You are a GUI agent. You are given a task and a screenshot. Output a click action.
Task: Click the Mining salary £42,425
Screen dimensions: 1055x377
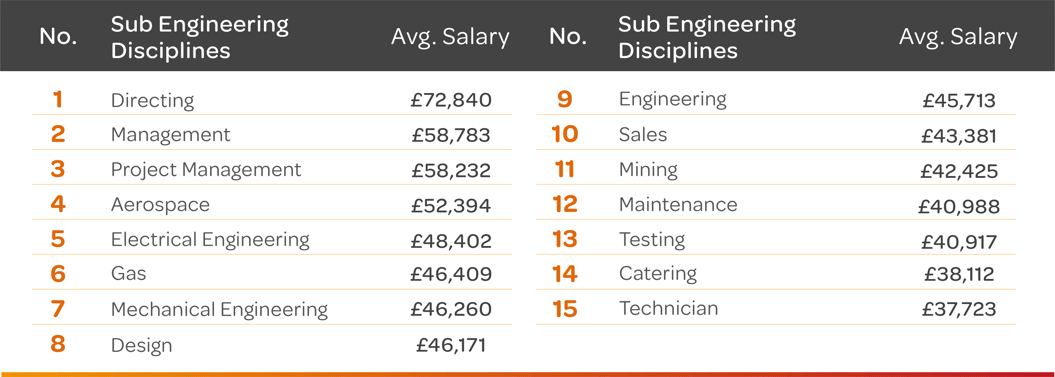click(x=959, y=171)
